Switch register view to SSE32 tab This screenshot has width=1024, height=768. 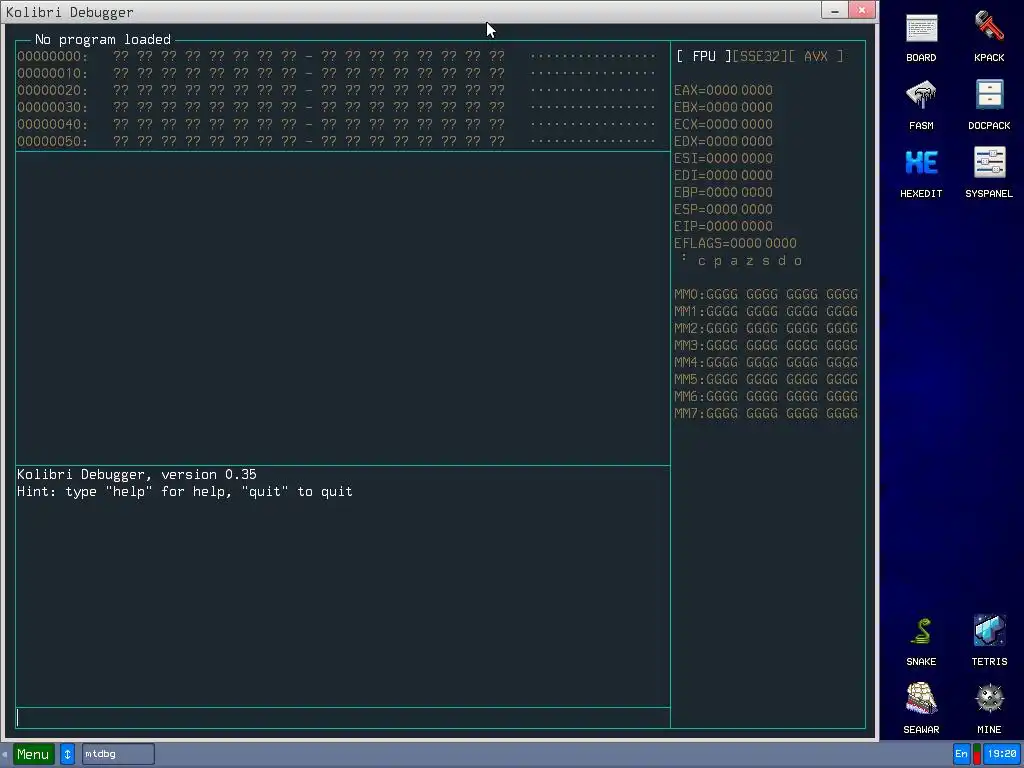coord(760,56)
